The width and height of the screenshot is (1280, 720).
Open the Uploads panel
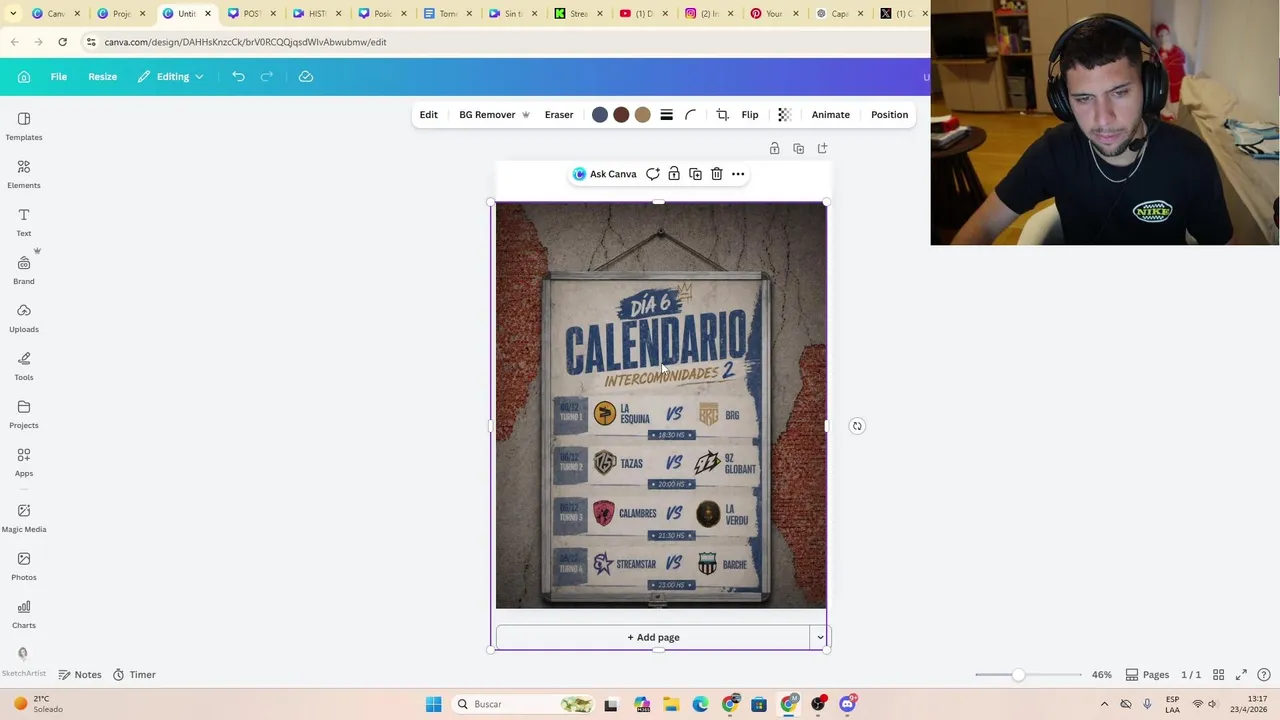click(24, 318)
